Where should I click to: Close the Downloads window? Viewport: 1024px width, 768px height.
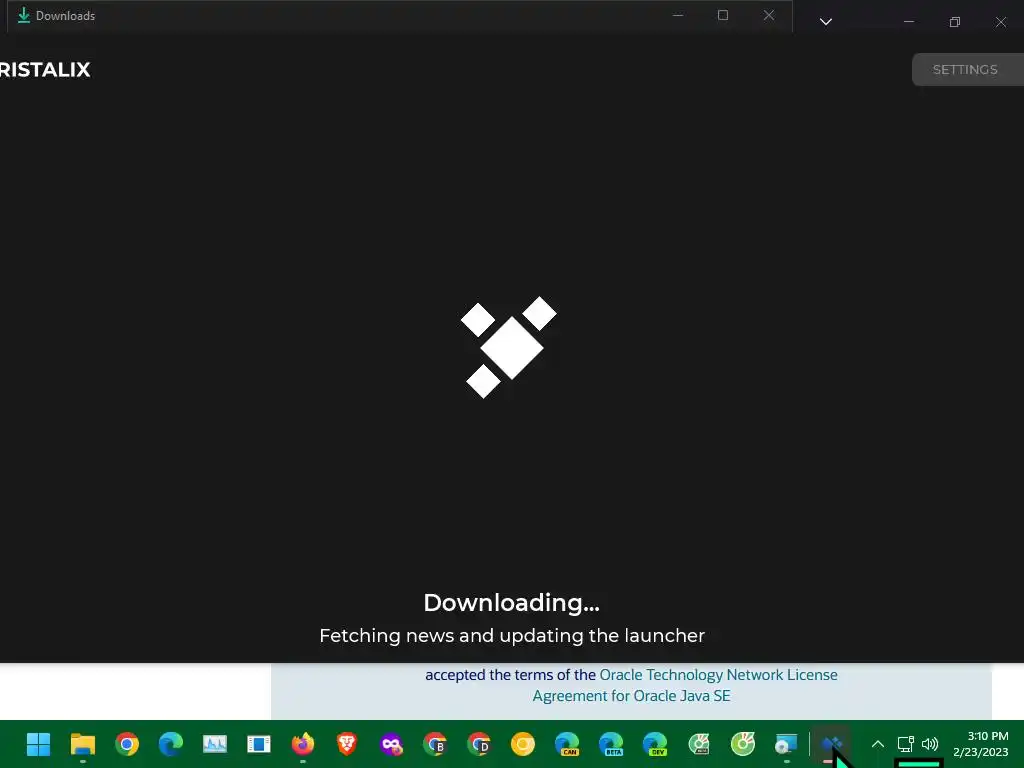coord(769,15)
